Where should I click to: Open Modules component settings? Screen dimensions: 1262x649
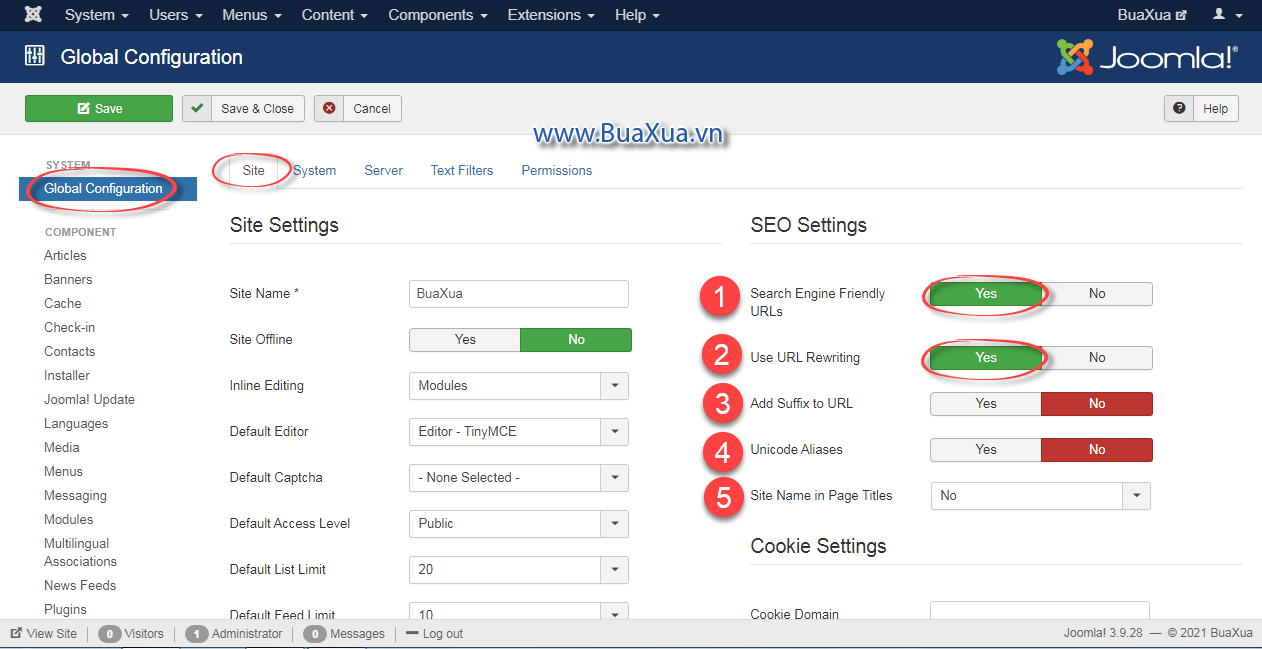point(69,519)
